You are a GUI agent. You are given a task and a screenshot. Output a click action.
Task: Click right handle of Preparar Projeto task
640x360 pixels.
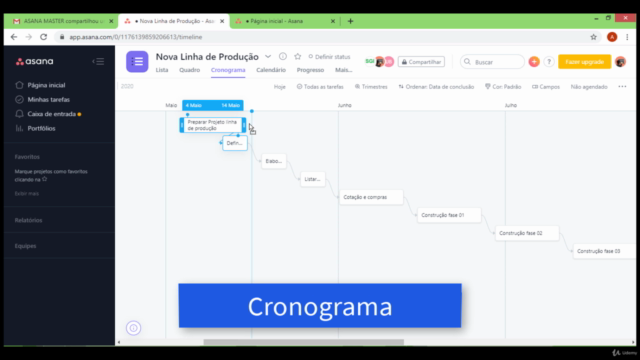coord(244,125)
